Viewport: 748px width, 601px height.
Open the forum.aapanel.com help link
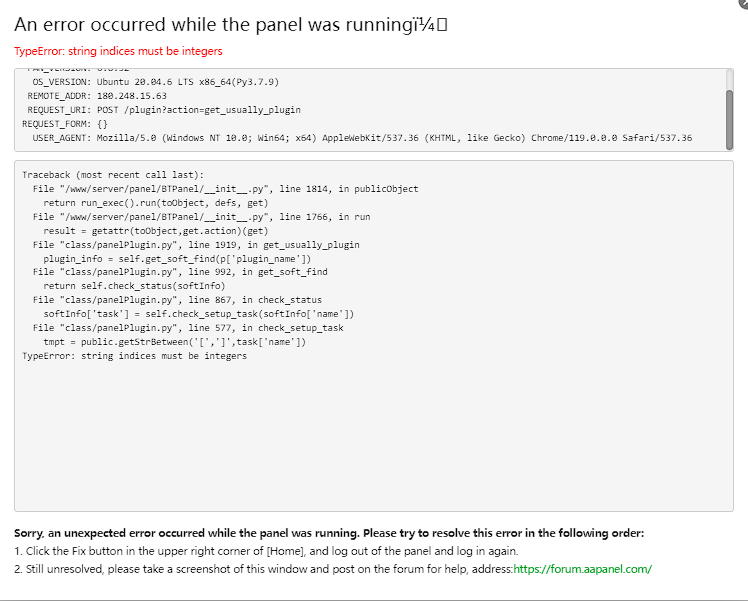(582, 568)
